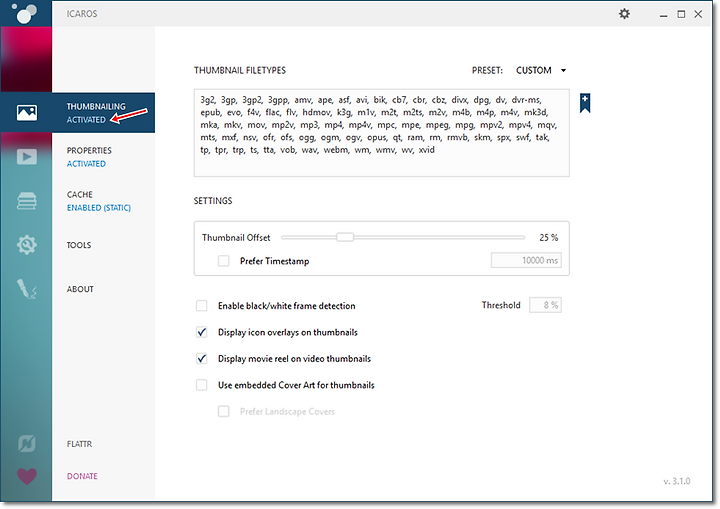Click the Threshold label
The image size is (720, 509).
pos(501,305)
